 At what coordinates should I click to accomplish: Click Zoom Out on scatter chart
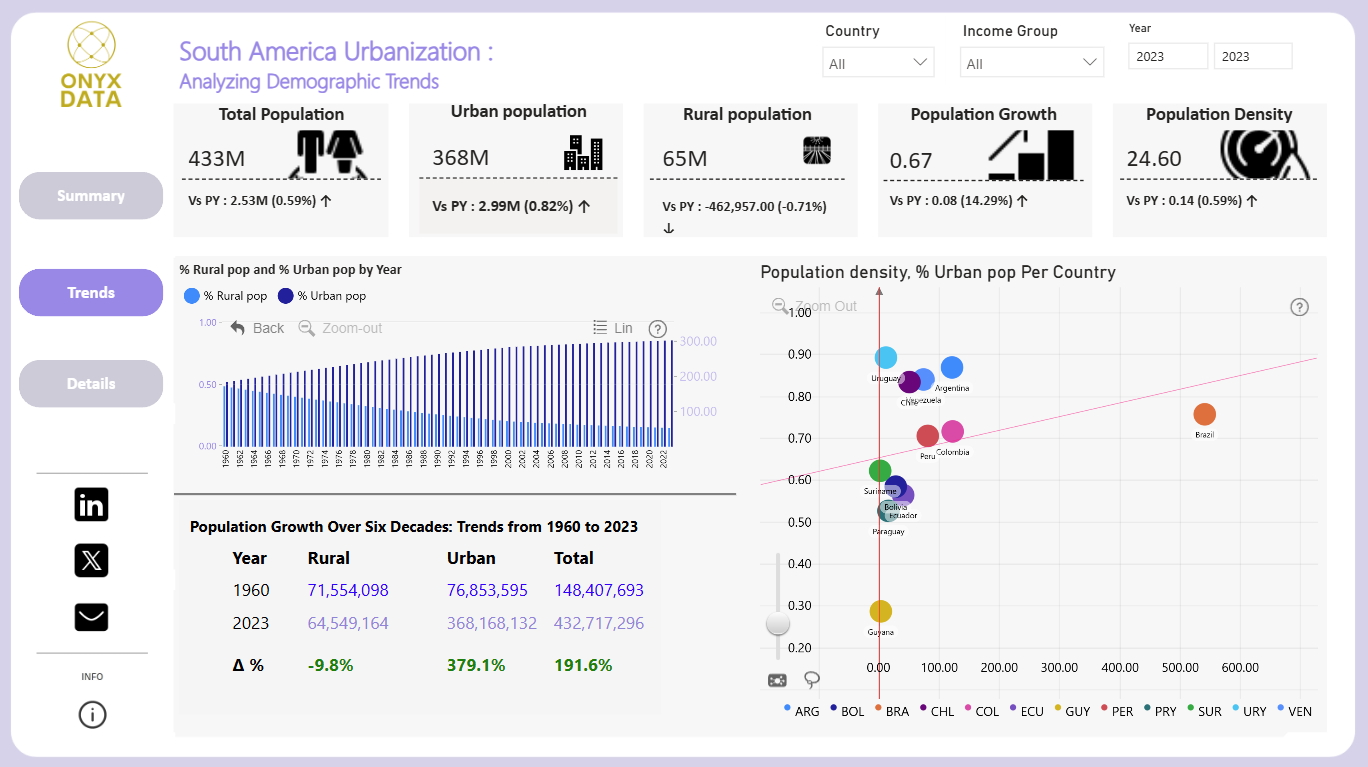pos(815,306)
